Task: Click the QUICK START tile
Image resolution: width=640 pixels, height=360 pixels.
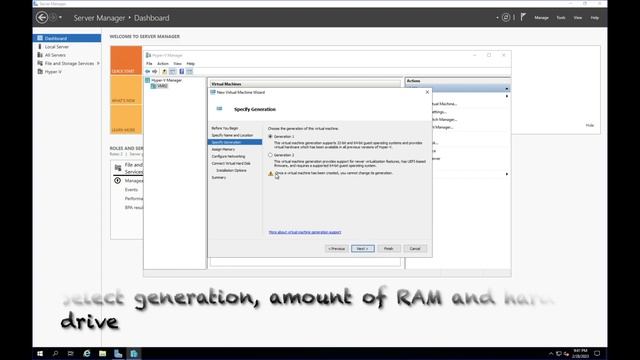Action: (x=126, y=60)
